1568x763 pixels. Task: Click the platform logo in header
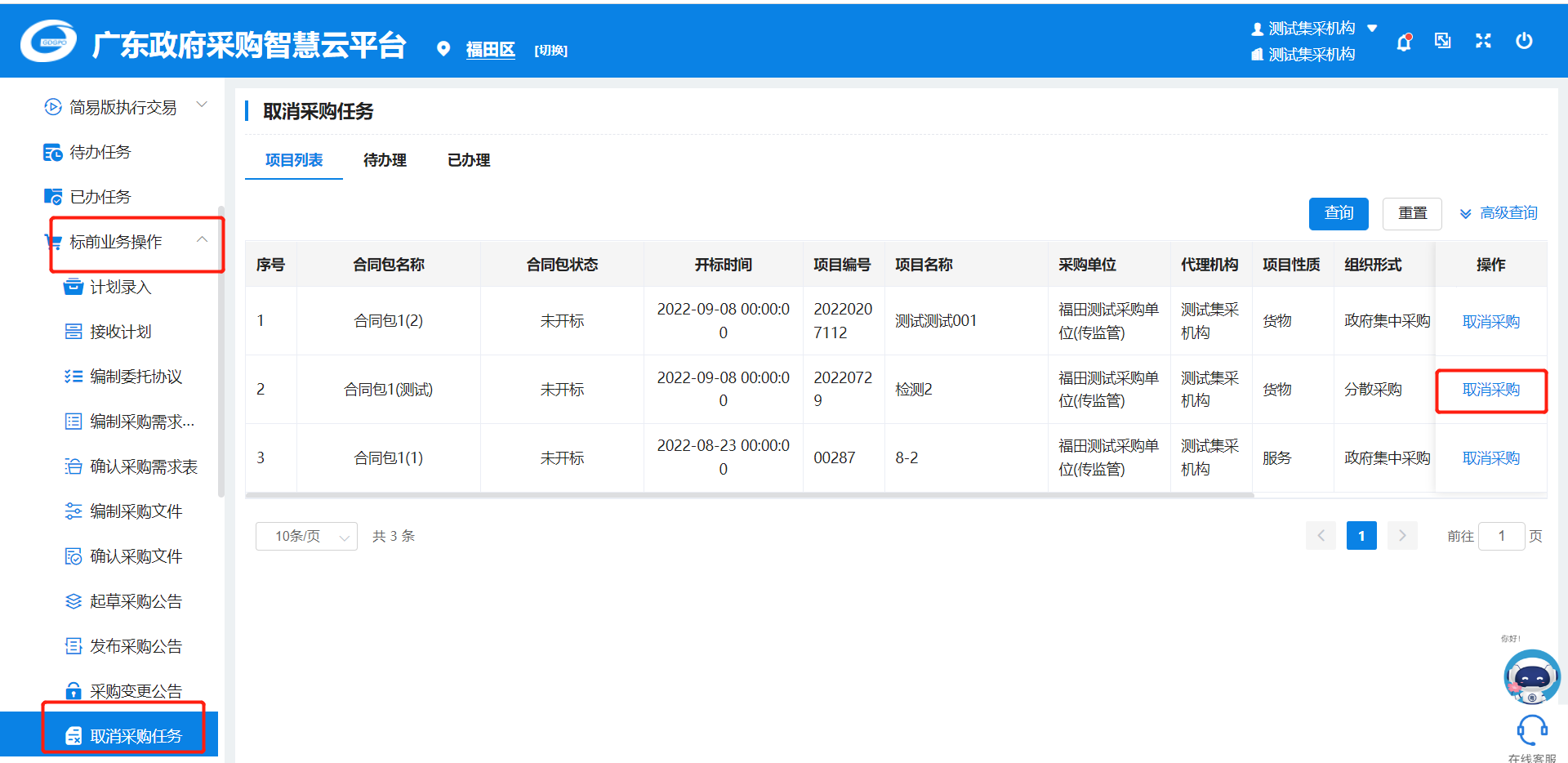tap(49, 42)
